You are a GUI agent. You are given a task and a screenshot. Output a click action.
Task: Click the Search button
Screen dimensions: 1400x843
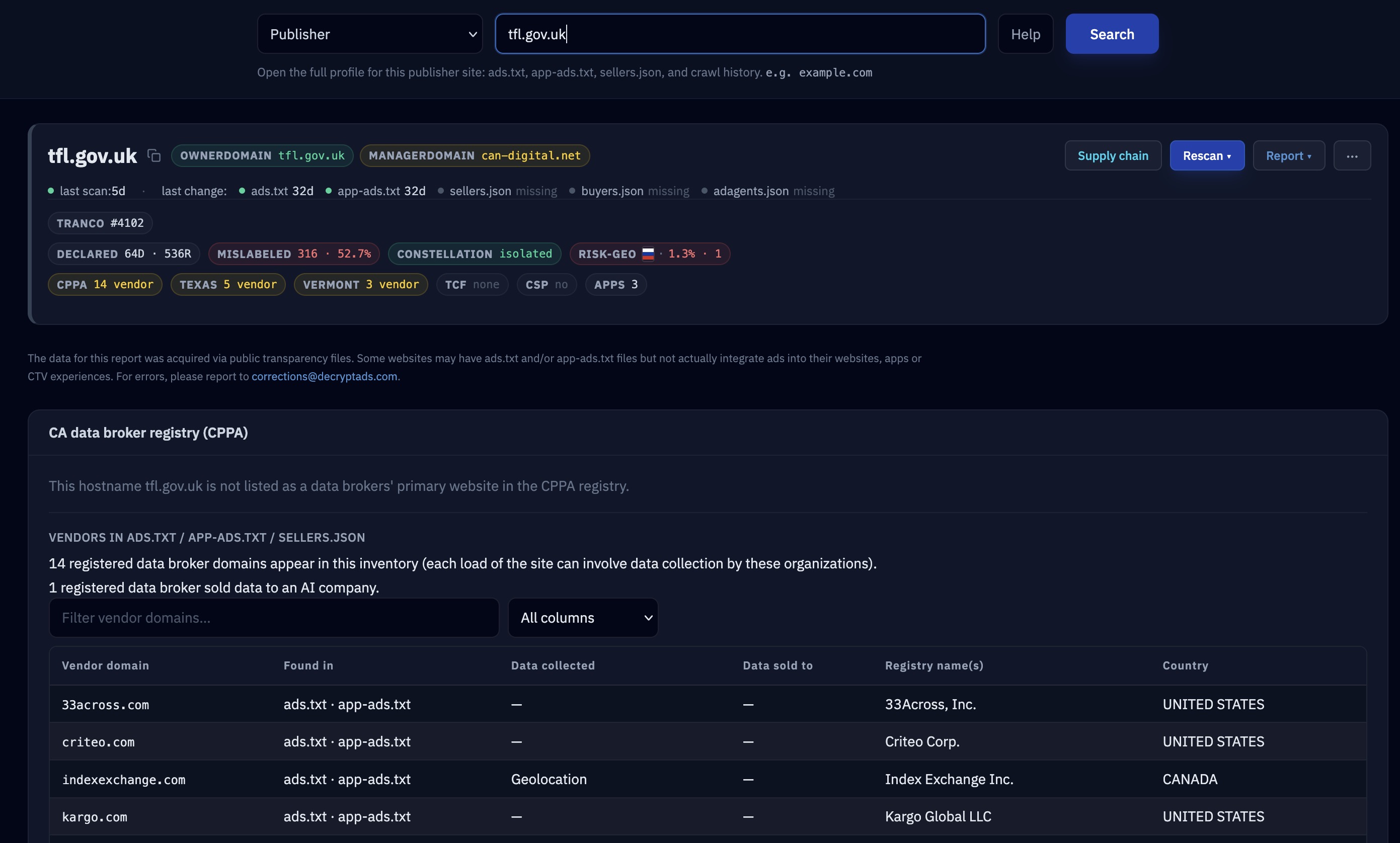click(1111, 34)
